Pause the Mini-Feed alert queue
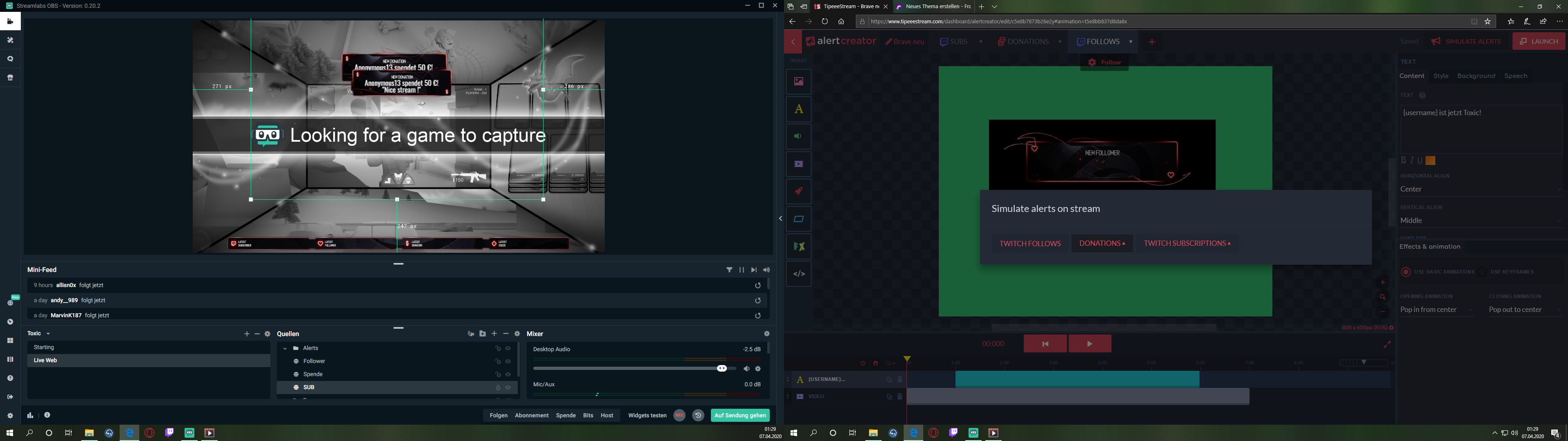Viewport: 1568px width, 441px height. pos(742,270)
